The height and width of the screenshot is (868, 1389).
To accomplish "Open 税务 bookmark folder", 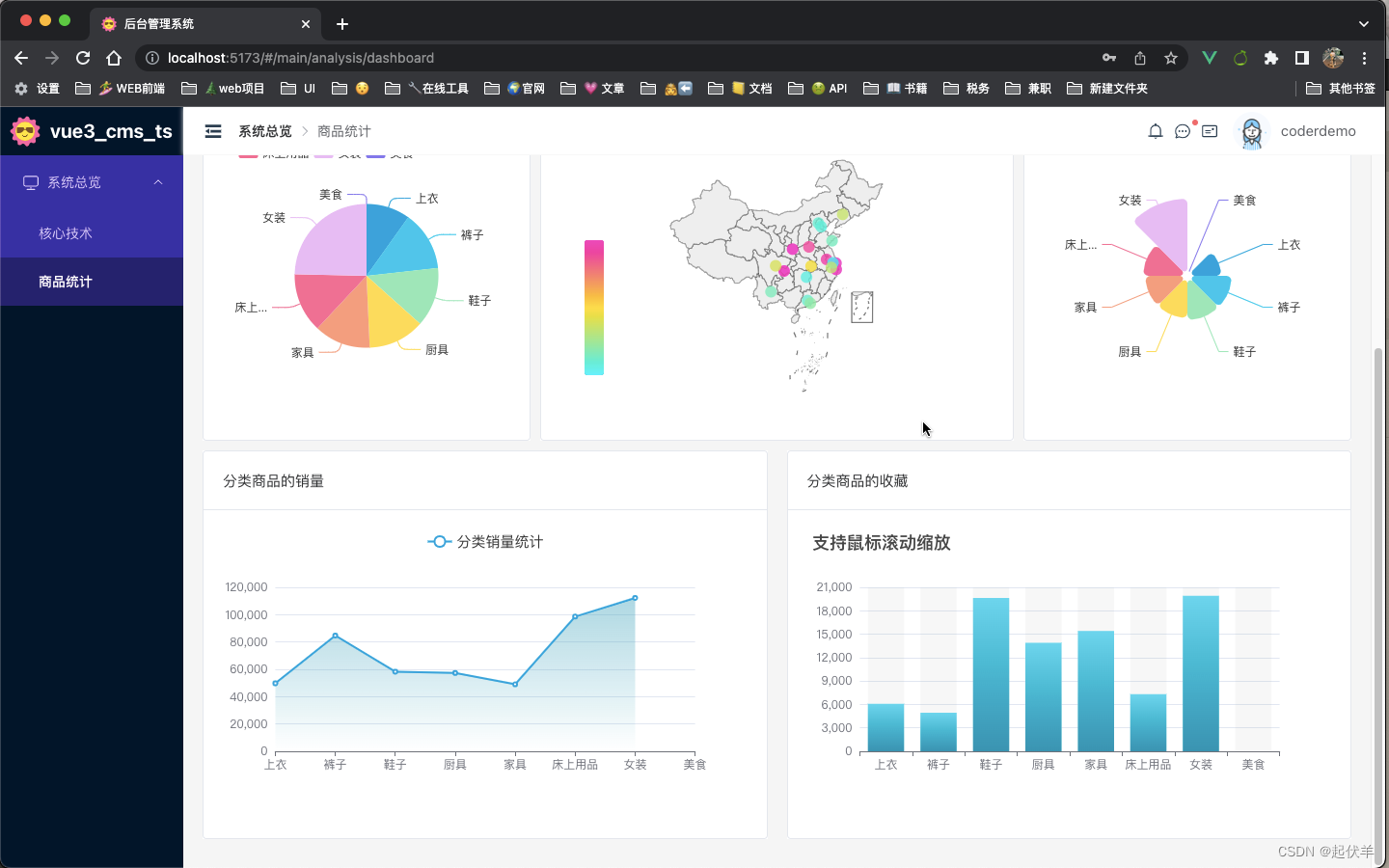I will pos(967,88).
